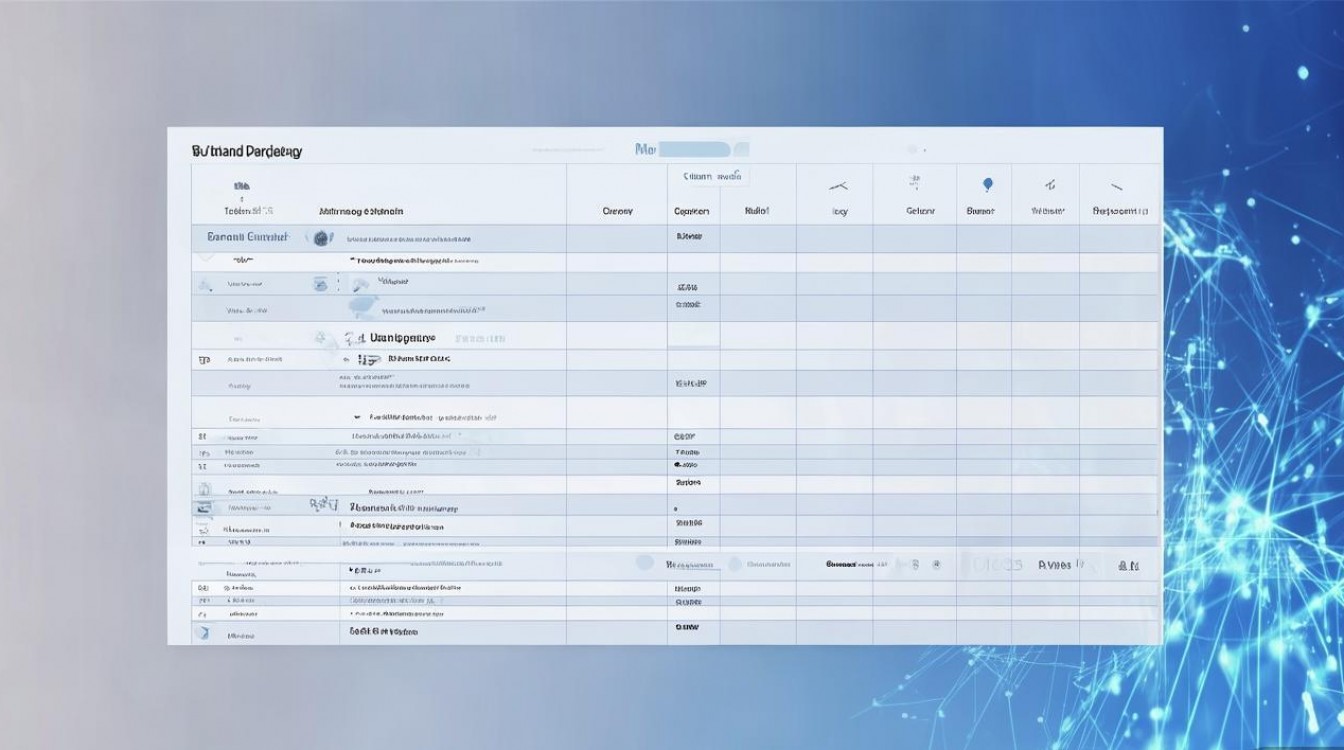Click the blue icon in the bottom row's left cell
The width and height of the screenshot is (1344, 750).
click(x=203, y=633)
